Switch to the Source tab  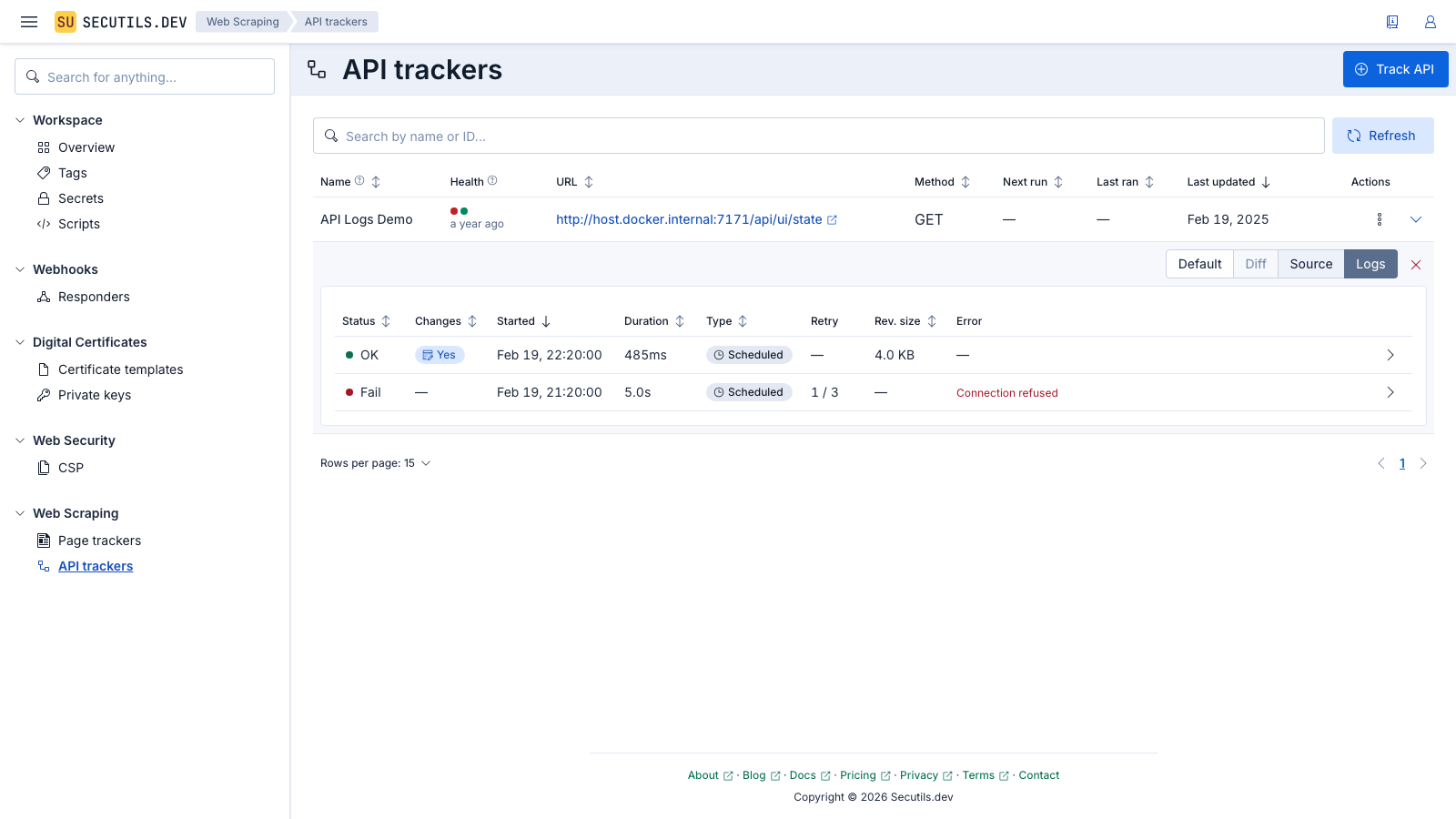point(1310,264)
